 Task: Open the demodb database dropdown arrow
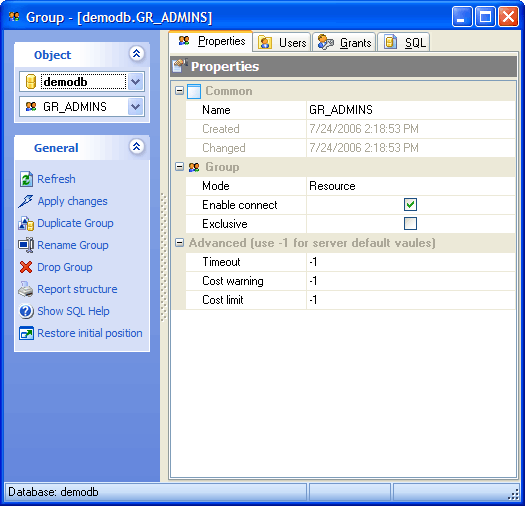(136, 82)
